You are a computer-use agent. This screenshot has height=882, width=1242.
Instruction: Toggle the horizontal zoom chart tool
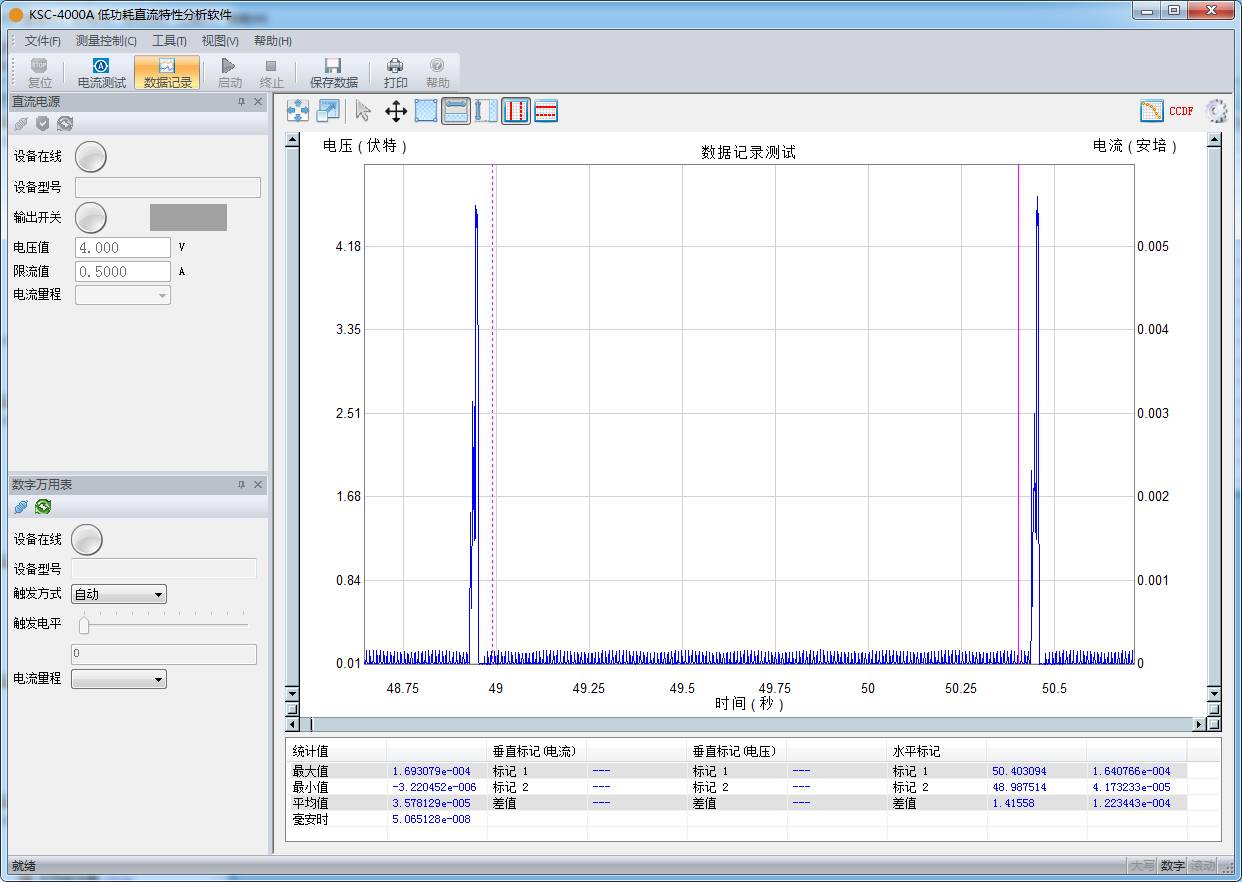456,111
